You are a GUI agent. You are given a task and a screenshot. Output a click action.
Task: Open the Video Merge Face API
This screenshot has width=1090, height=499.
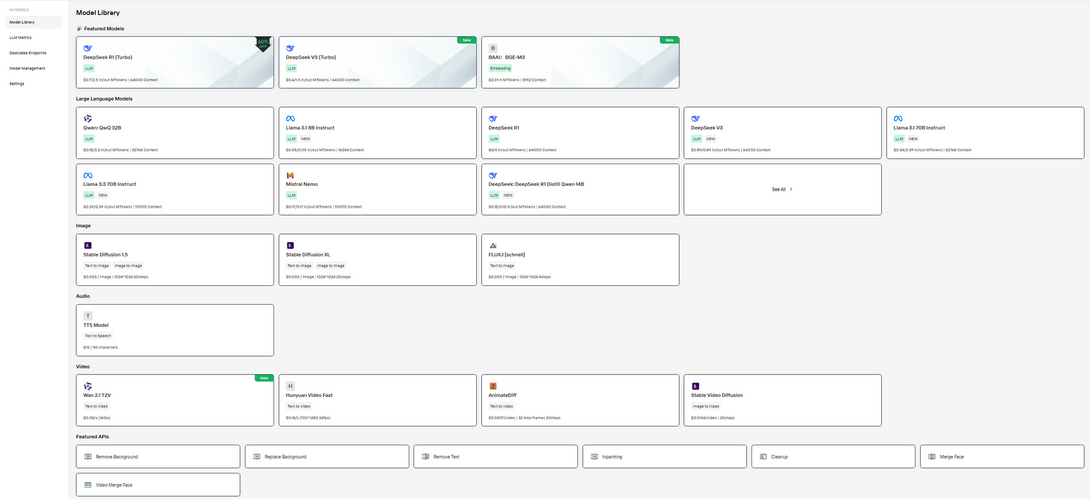[158, 484]
